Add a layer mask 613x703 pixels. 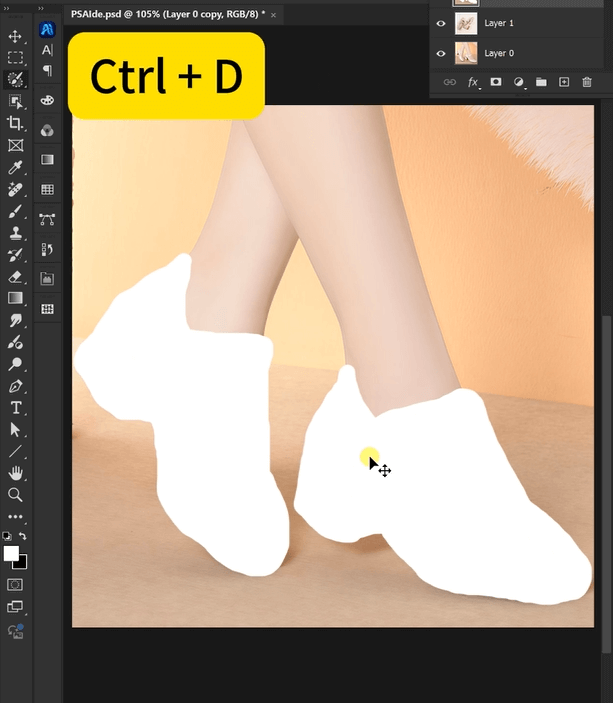pyautogui.click(x=496, y=82)
